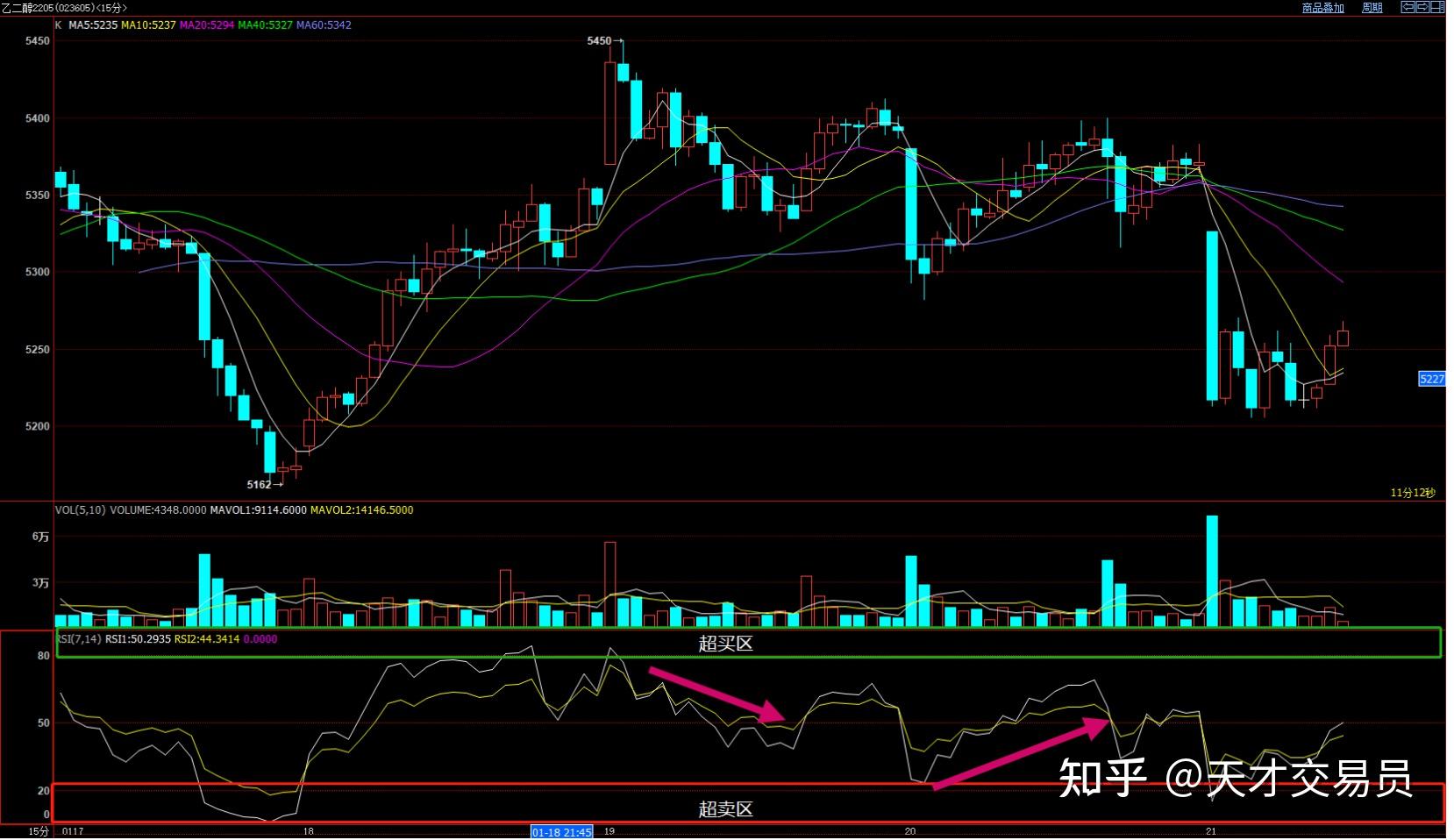
Task: Click the RSI1:50.2935 value
Action: 139,639
